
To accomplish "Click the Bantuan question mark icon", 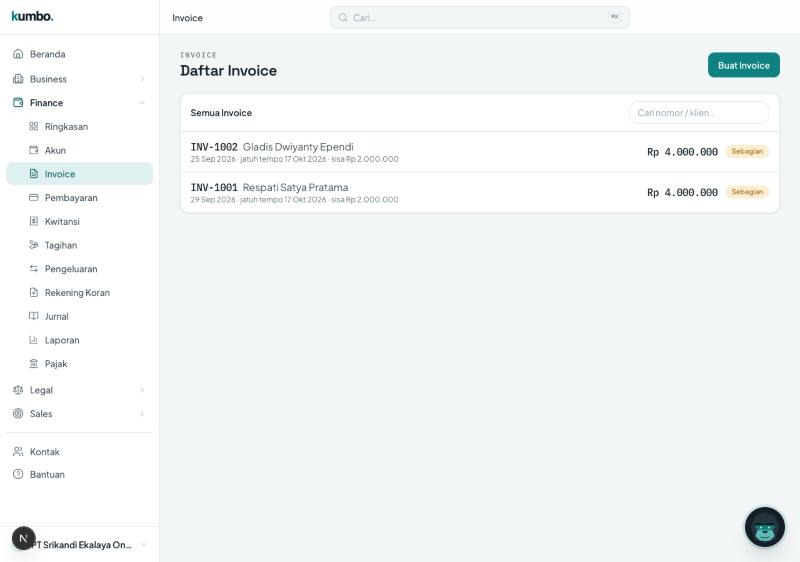I will [x=18, y=474].
